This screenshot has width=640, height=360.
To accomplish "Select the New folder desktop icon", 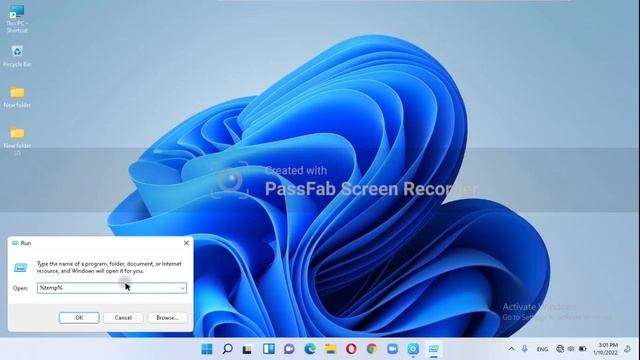I will click(17, 97).
